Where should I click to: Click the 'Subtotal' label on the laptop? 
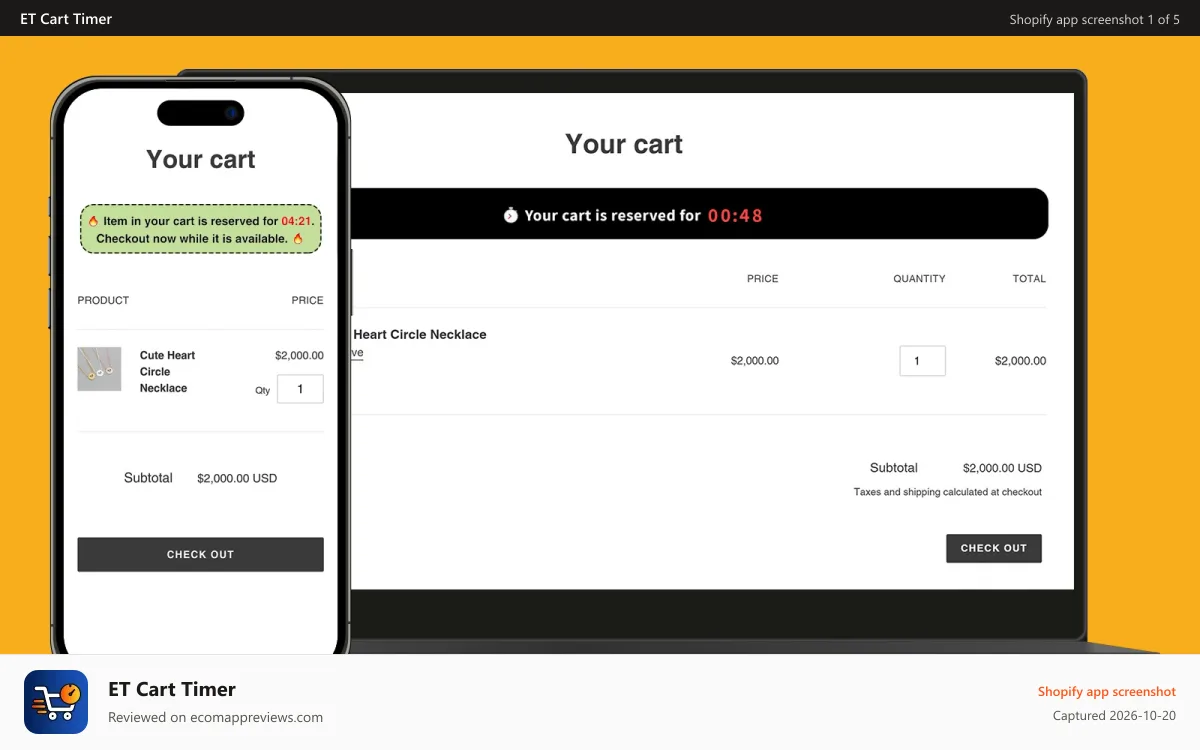(x=894, y=468)
